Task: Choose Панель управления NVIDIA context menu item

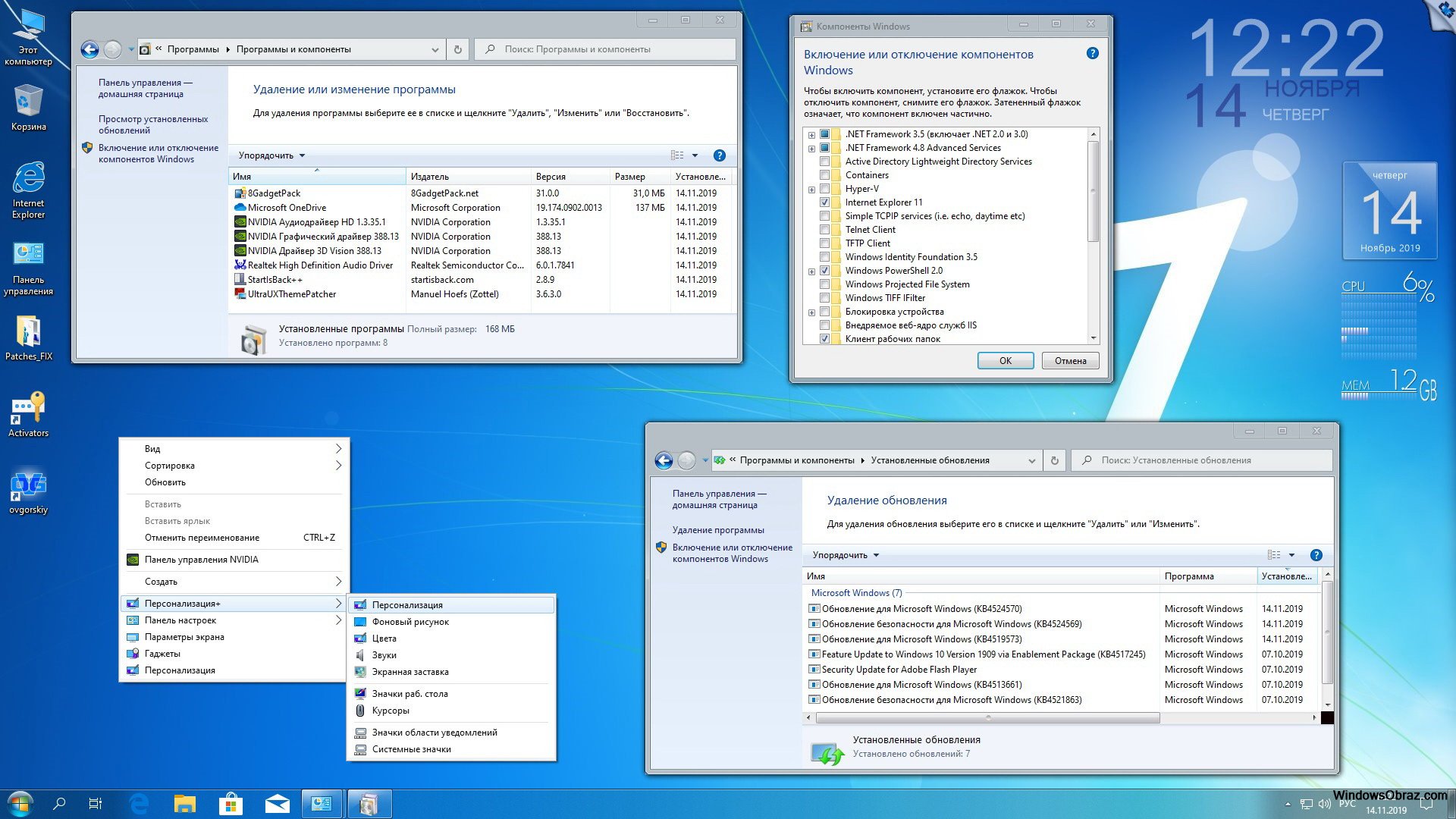Action: [x=202, y=560]
